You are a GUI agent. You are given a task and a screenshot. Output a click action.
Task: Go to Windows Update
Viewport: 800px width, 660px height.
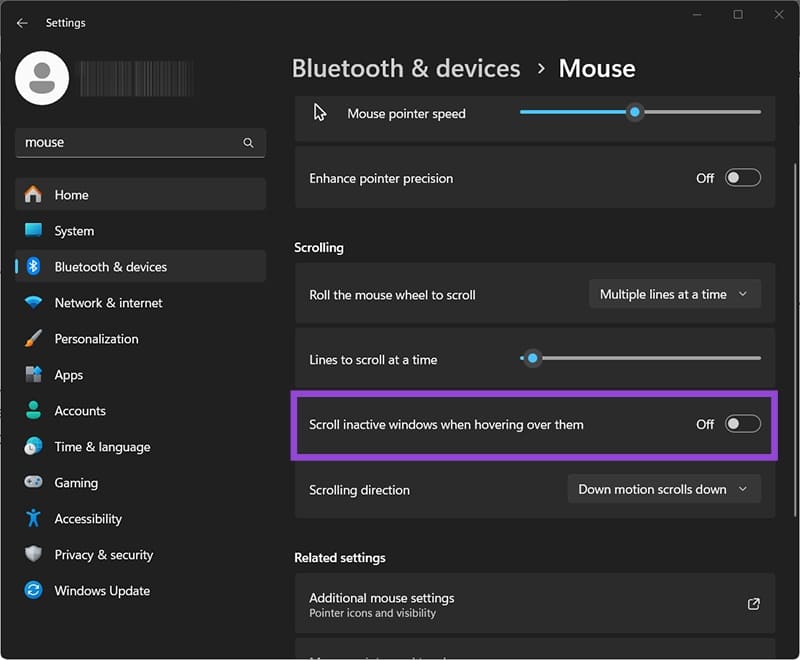tap(140, 590)
